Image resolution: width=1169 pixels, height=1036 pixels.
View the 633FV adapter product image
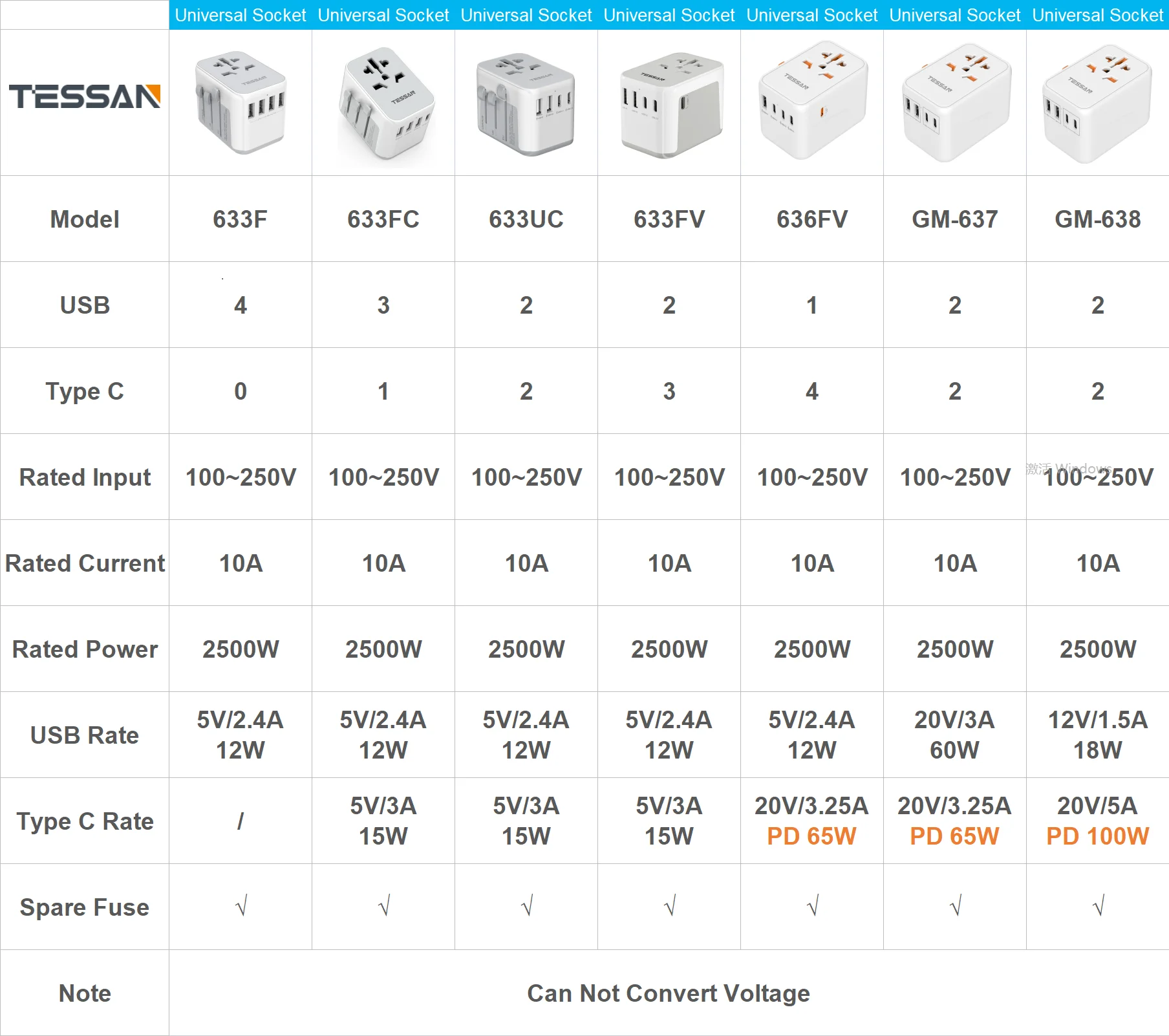point(670,105)
